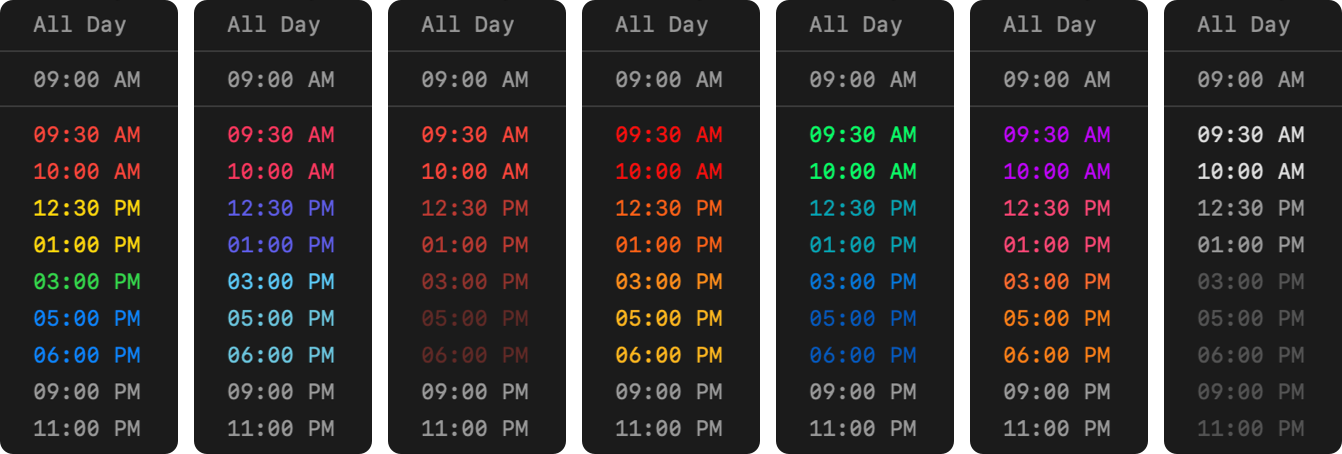
Task: Choose the faded dark red 06:00 PM slot
Action: 474,355
